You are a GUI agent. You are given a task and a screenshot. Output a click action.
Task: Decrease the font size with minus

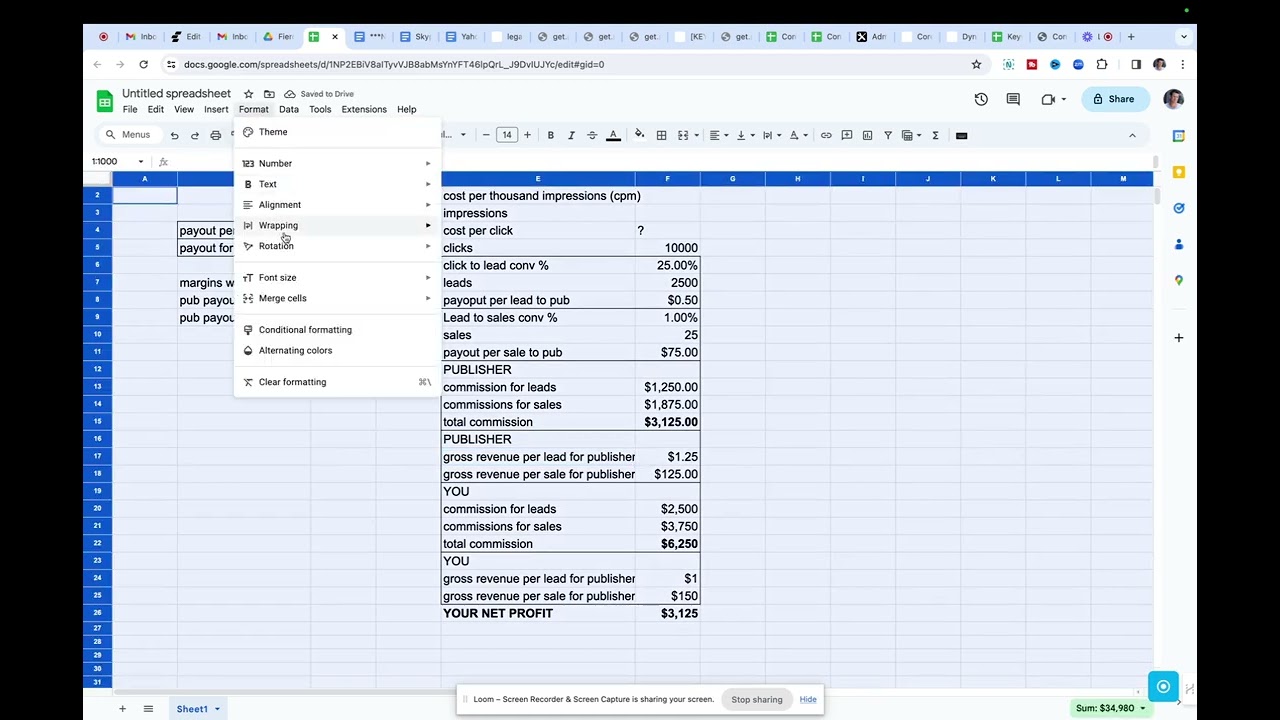tap(486, 135)
